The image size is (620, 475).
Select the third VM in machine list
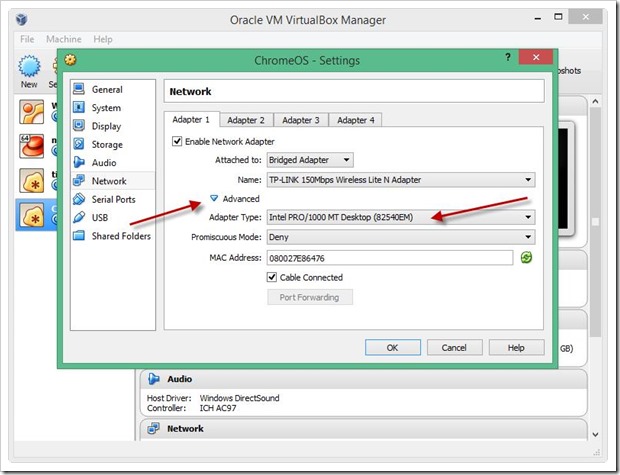click(x=32, y=180)
